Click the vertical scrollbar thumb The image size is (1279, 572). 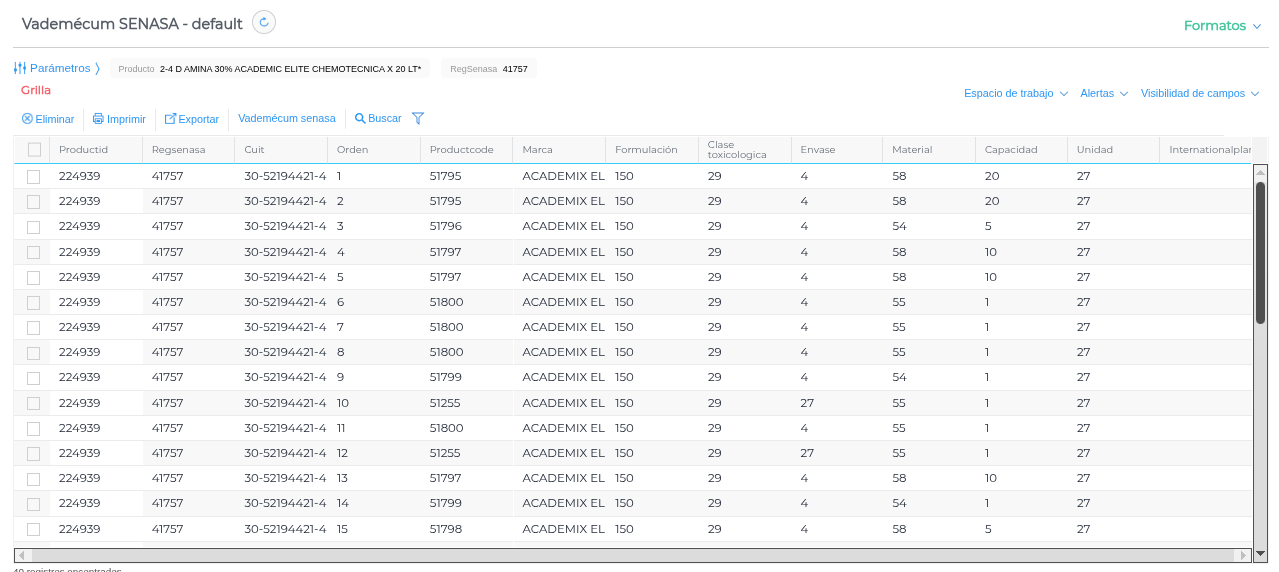click(x=1260, y=250)
